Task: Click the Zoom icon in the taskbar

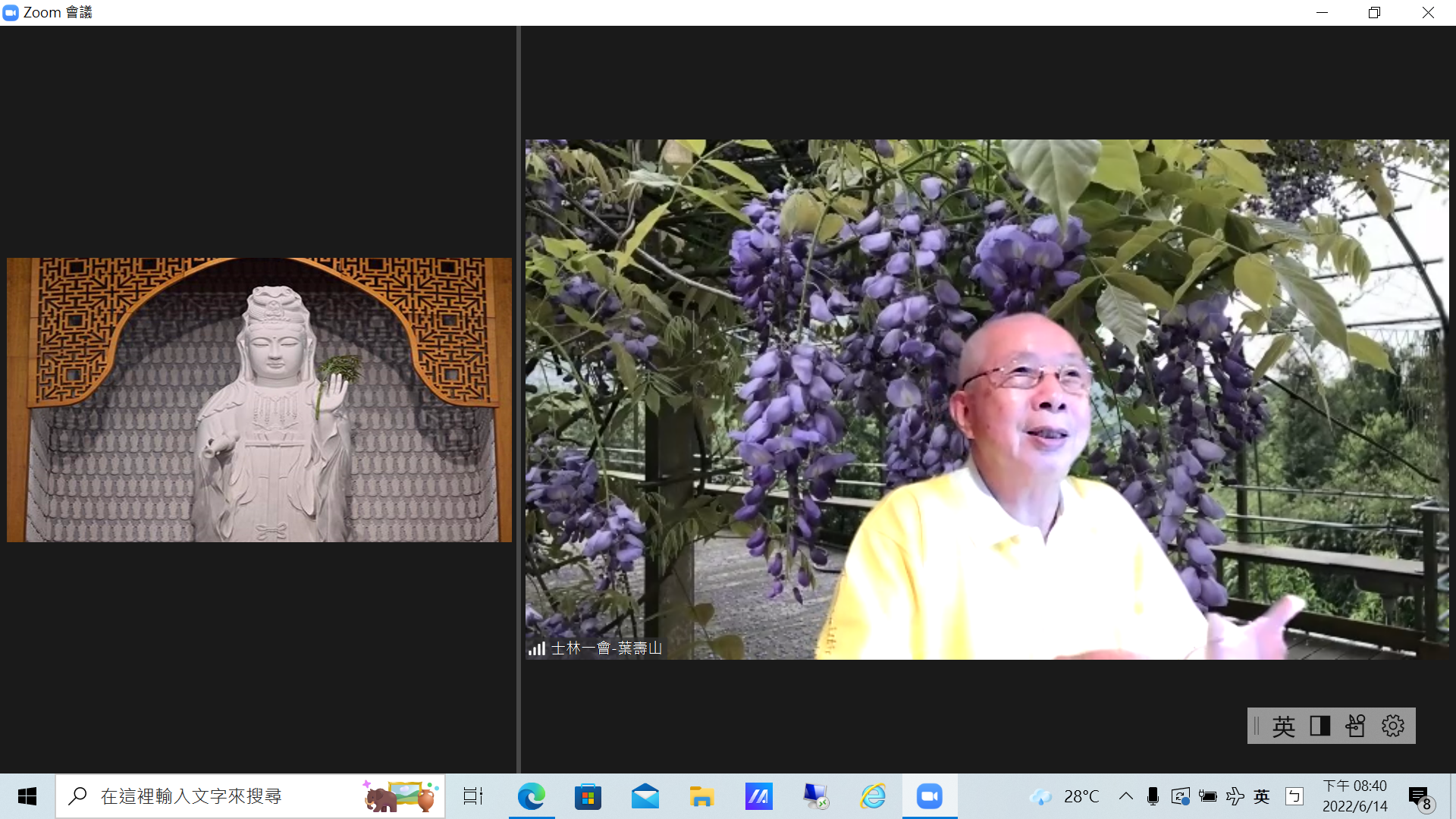Action: point(929,796)
